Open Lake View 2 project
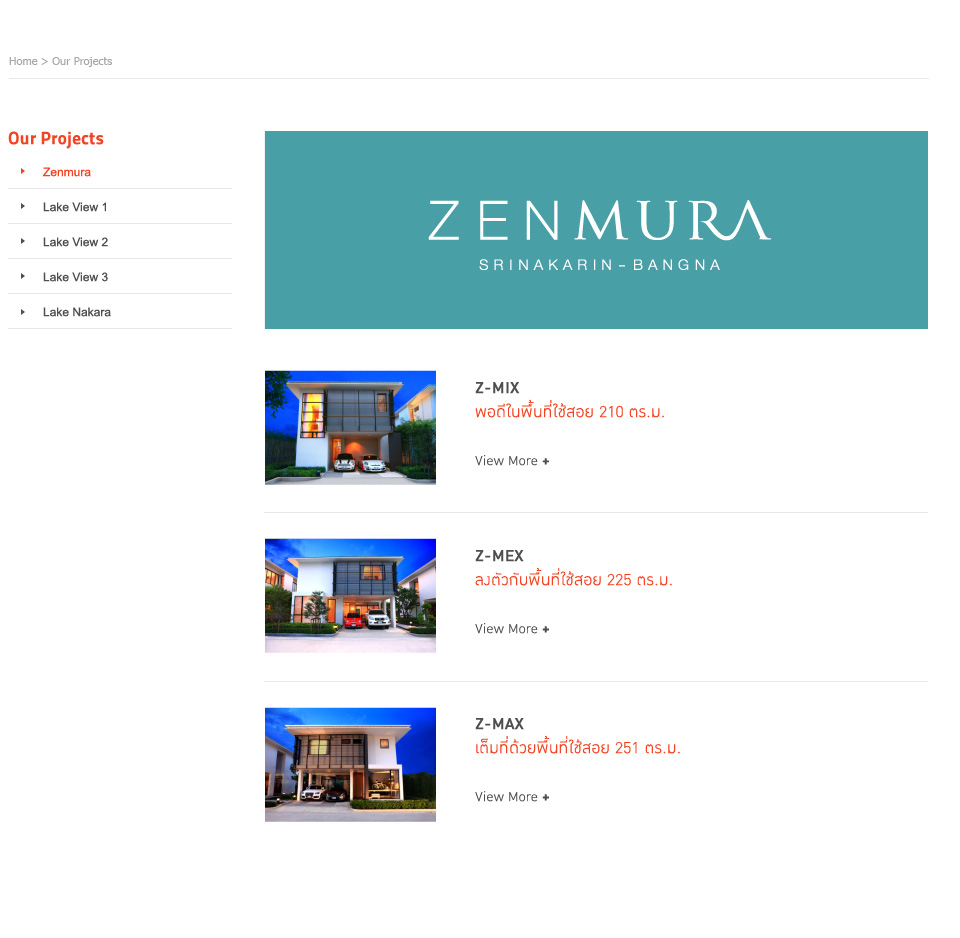This screenshot has width=960, height=938. 75,242
